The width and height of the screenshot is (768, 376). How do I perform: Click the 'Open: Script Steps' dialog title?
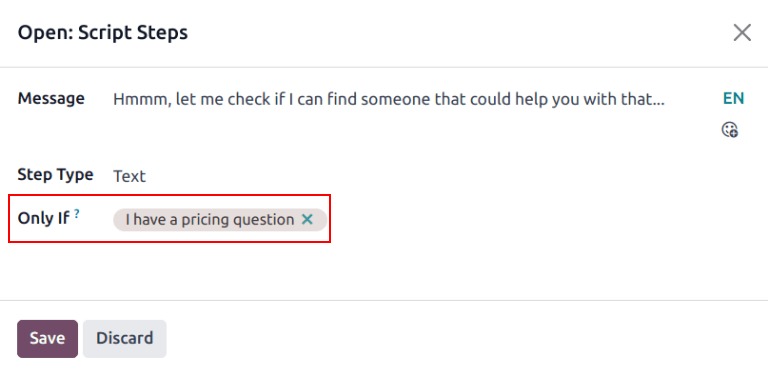[x=103, y=33]
